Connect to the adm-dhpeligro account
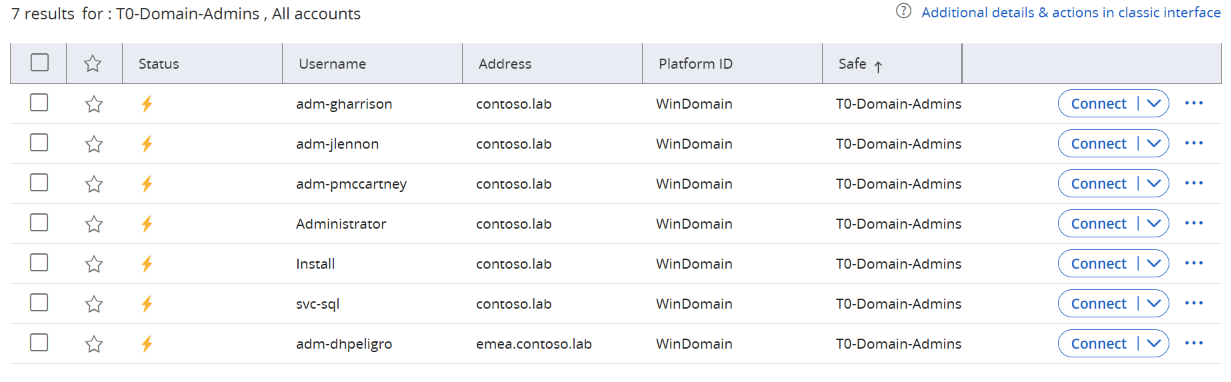1231x382 pixels. [1098, 344]
